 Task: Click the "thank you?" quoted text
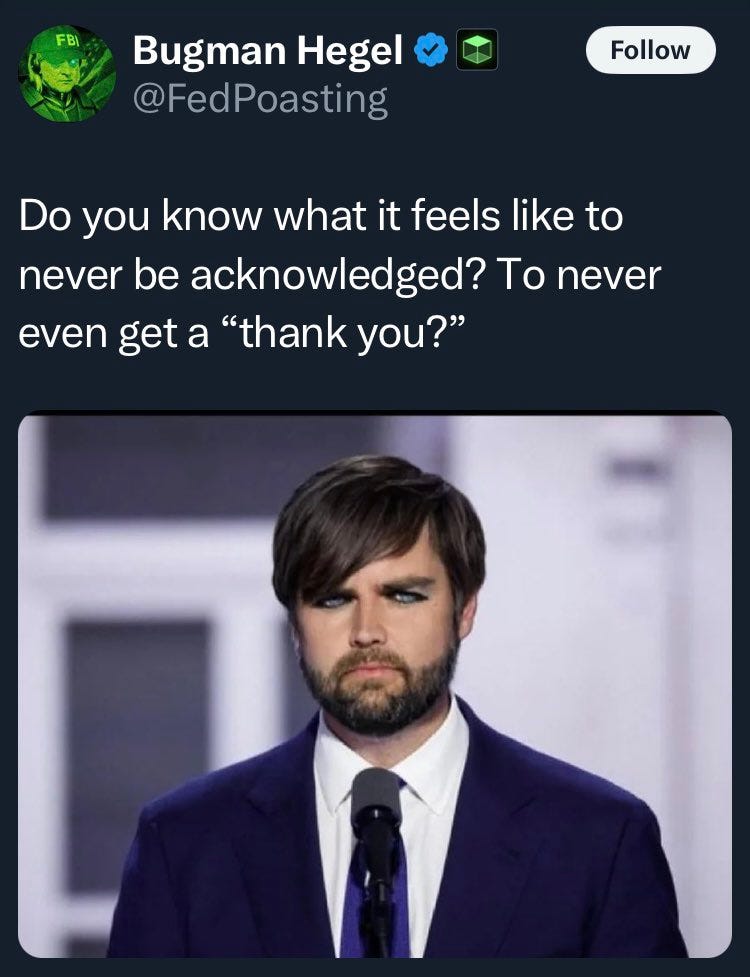click(x=343, y=333)
